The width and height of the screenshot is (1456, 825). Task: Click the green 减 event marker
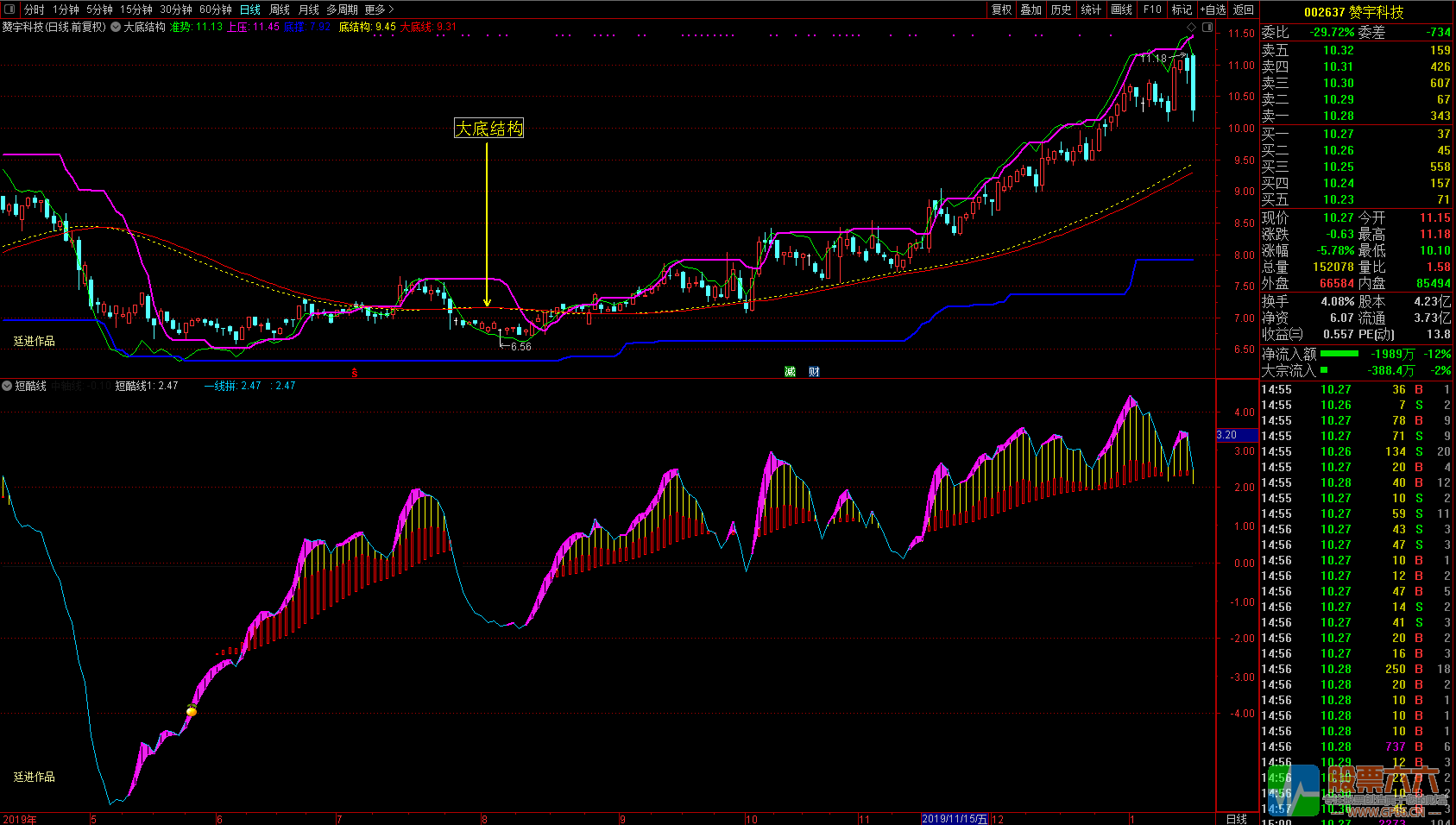pyautogui.click(x=790, y=372)
